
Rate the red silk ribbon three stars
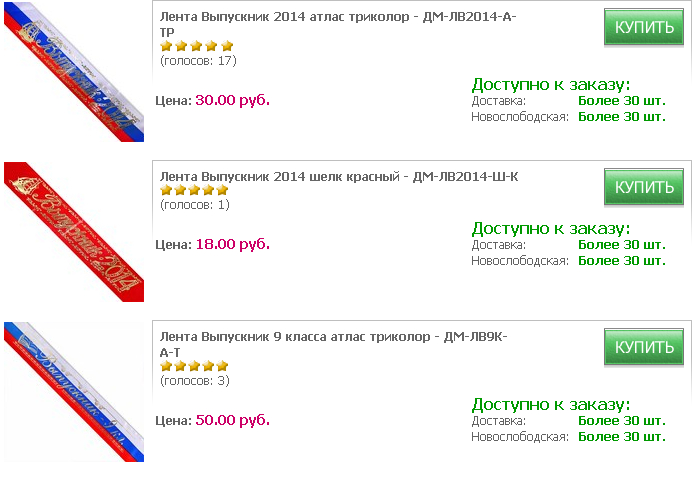tap(194, 190)
